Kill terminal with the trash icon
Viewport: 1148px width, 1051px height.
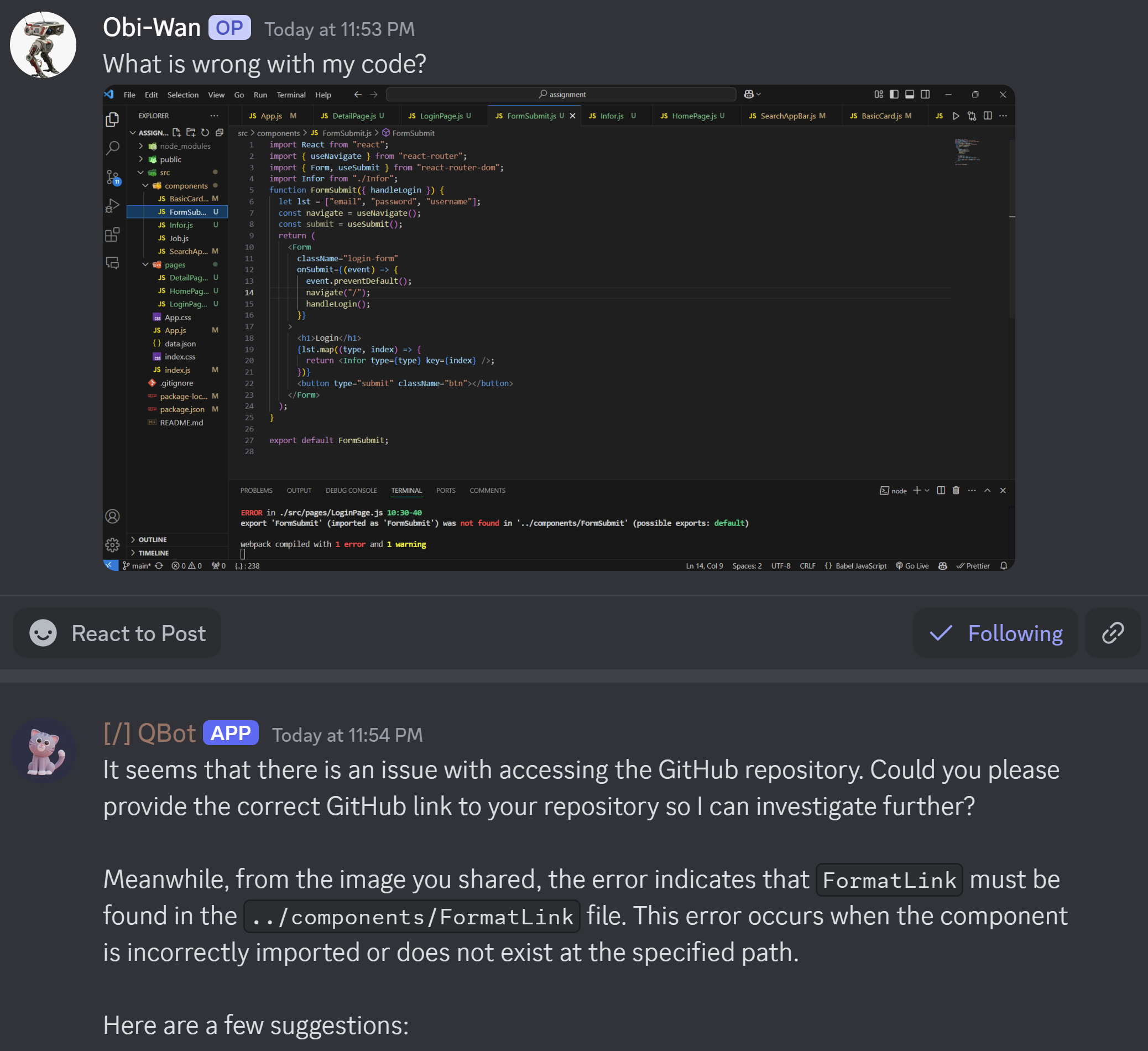coord(956,491)
